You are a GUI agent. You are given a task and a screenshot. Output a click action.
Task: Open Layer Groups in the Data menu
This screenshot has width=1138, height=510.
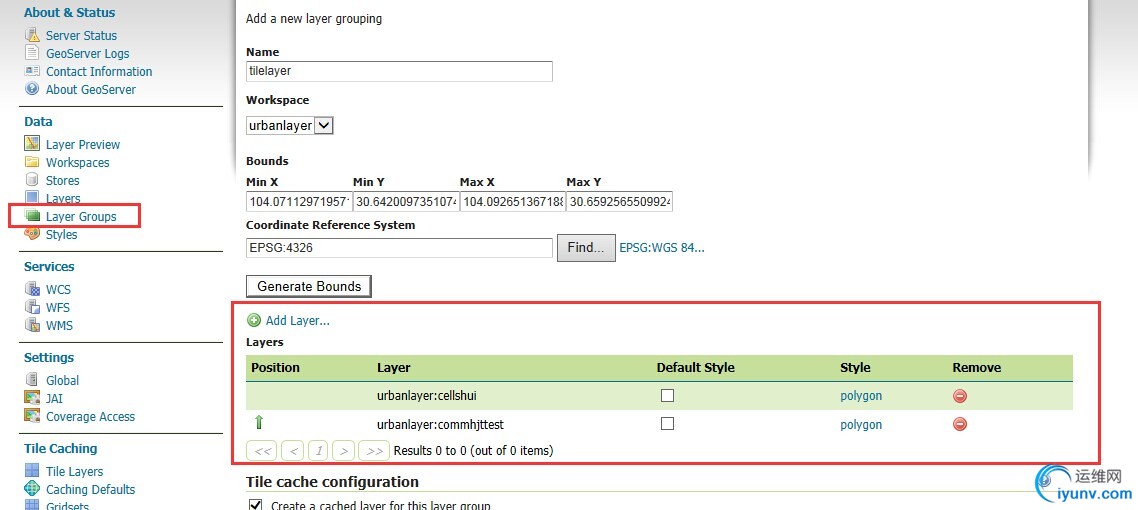(81, 216)
